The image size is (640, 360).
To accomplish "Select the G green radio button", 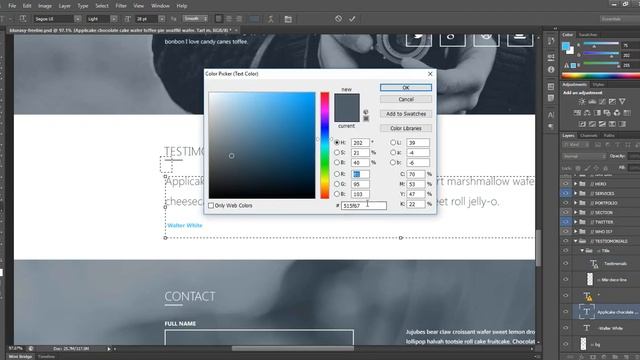I will coord(337,184).
